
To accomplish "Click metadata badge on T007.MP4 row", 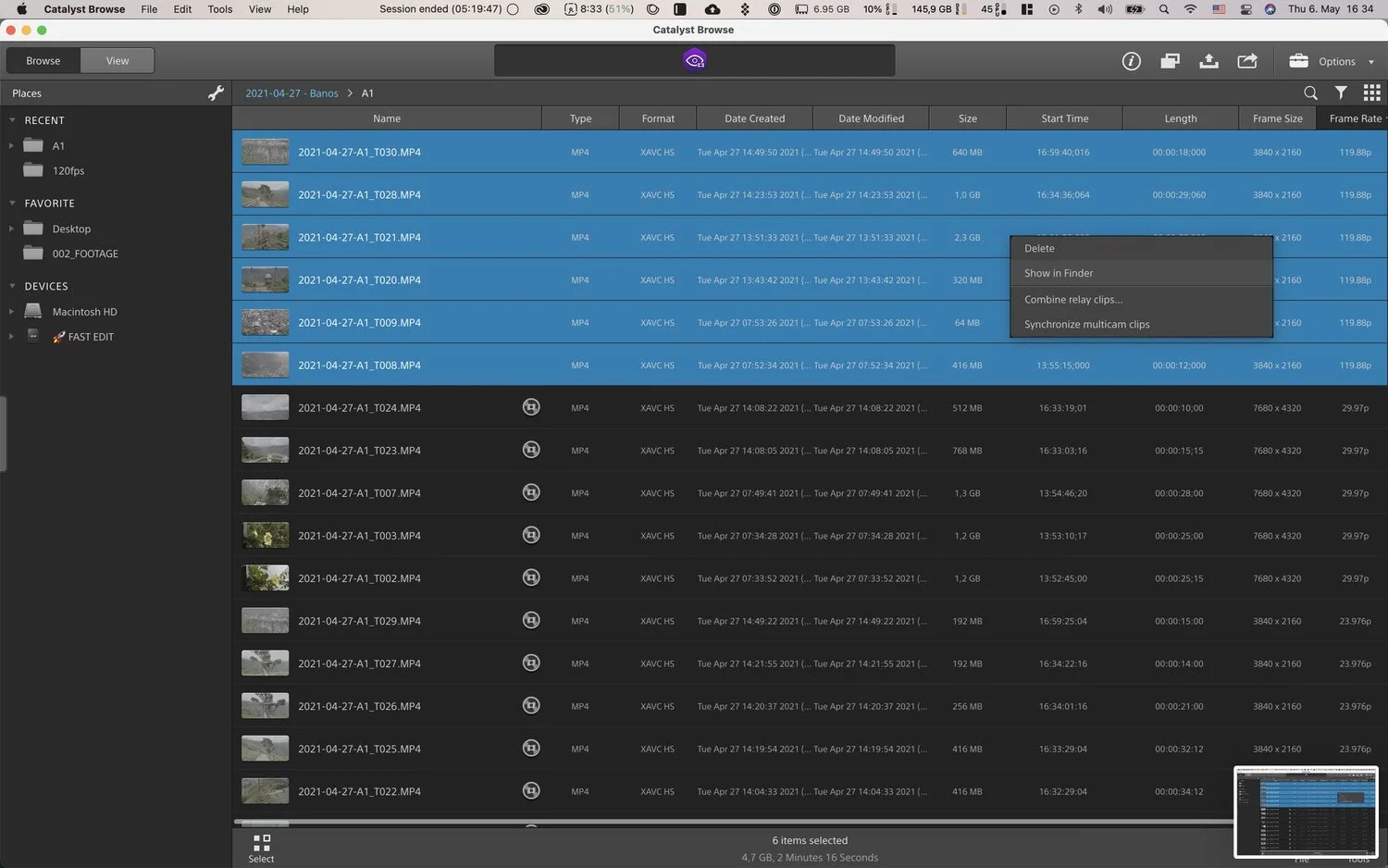I will [531, 492].
